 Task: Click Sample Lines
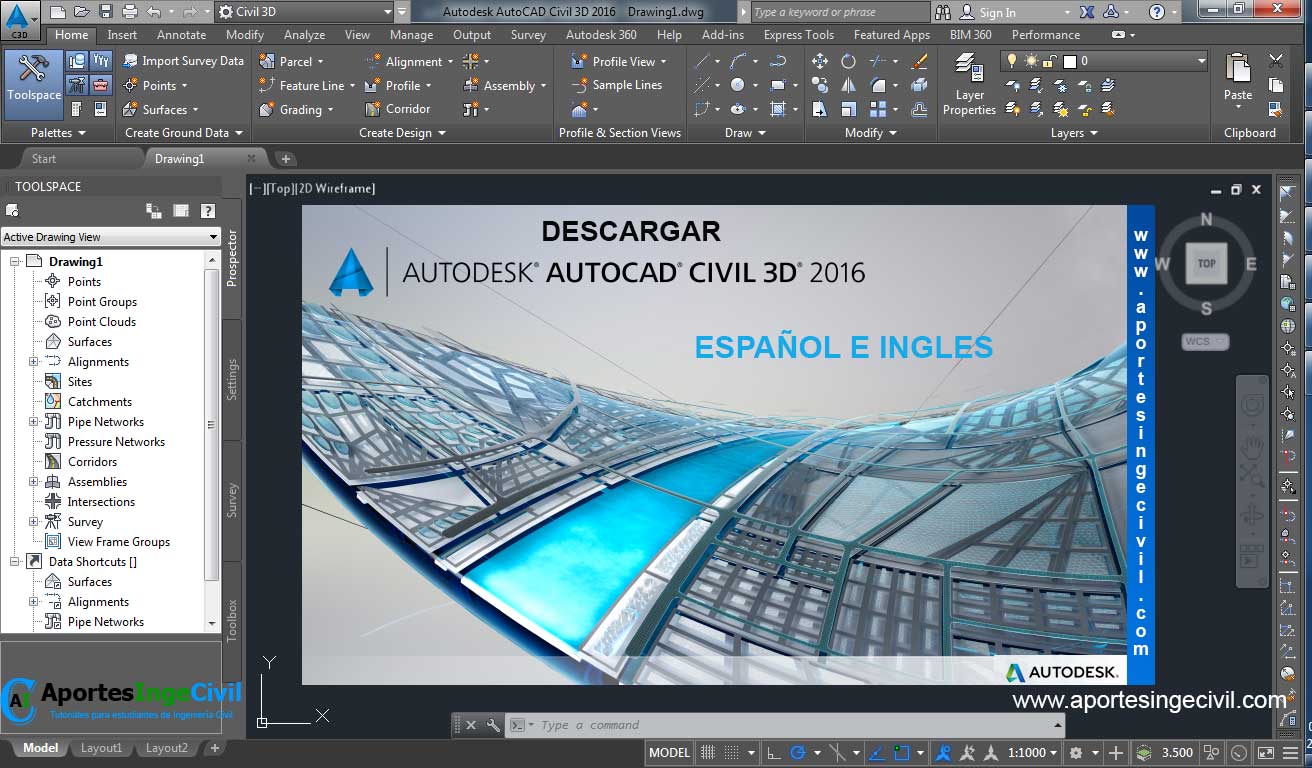click(617, 85)
